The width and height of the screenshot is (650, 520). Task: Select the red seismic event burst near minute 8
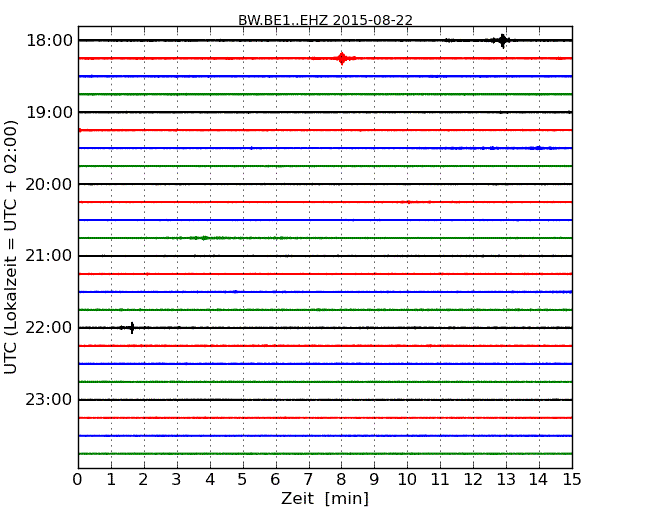(x=342, y=58)
